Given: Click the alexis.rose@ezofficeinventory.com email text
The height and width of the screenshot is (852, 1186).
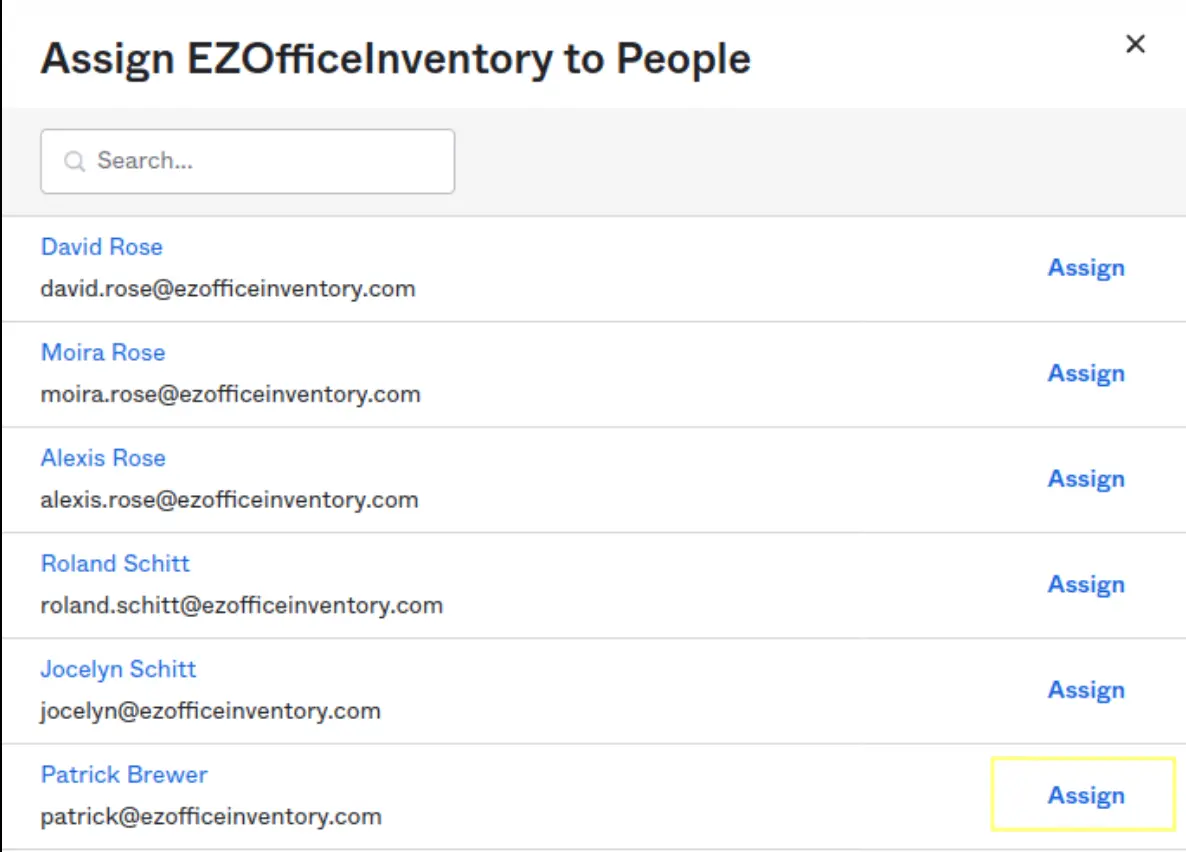Looking at the screenshot, I should point(229,500).
